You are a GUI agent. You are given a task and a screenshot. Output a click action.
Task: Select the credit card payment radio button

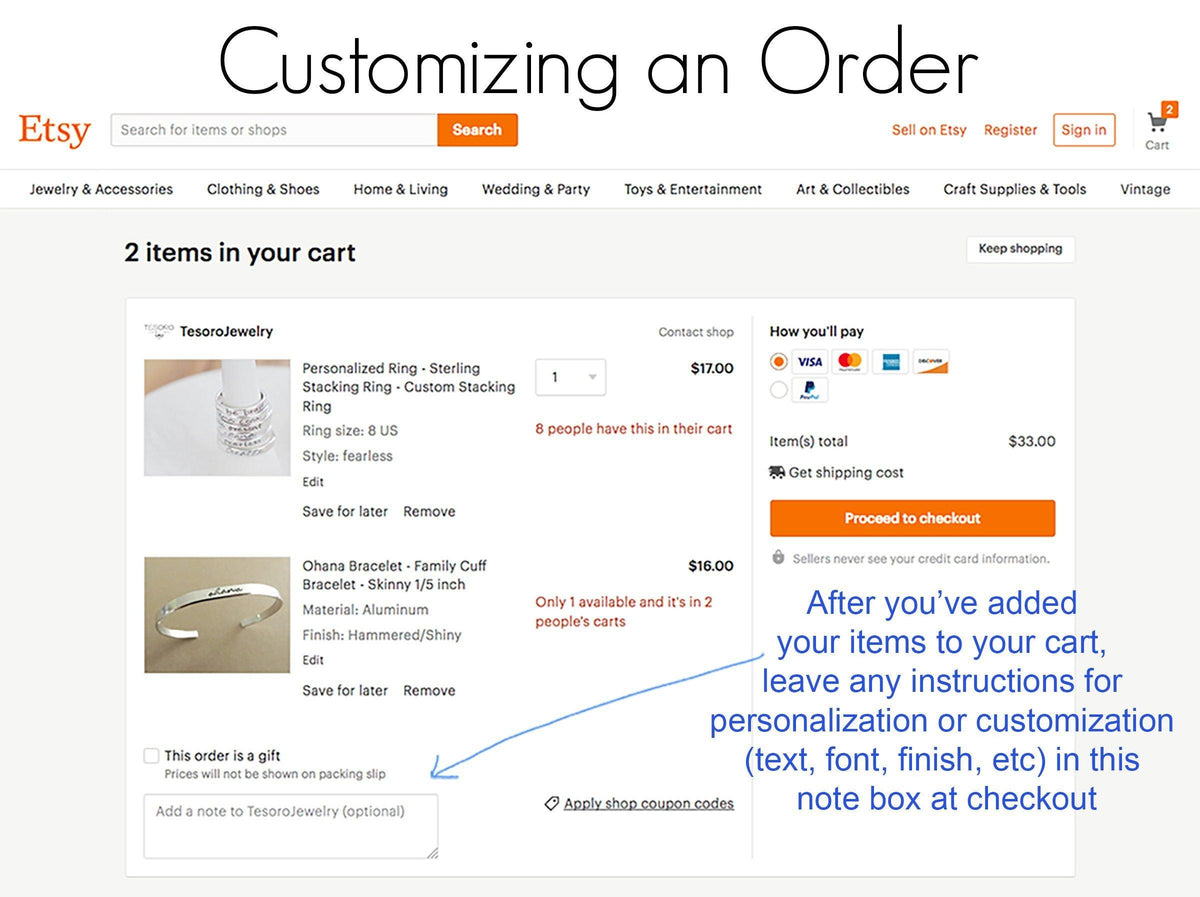(779, 362)
